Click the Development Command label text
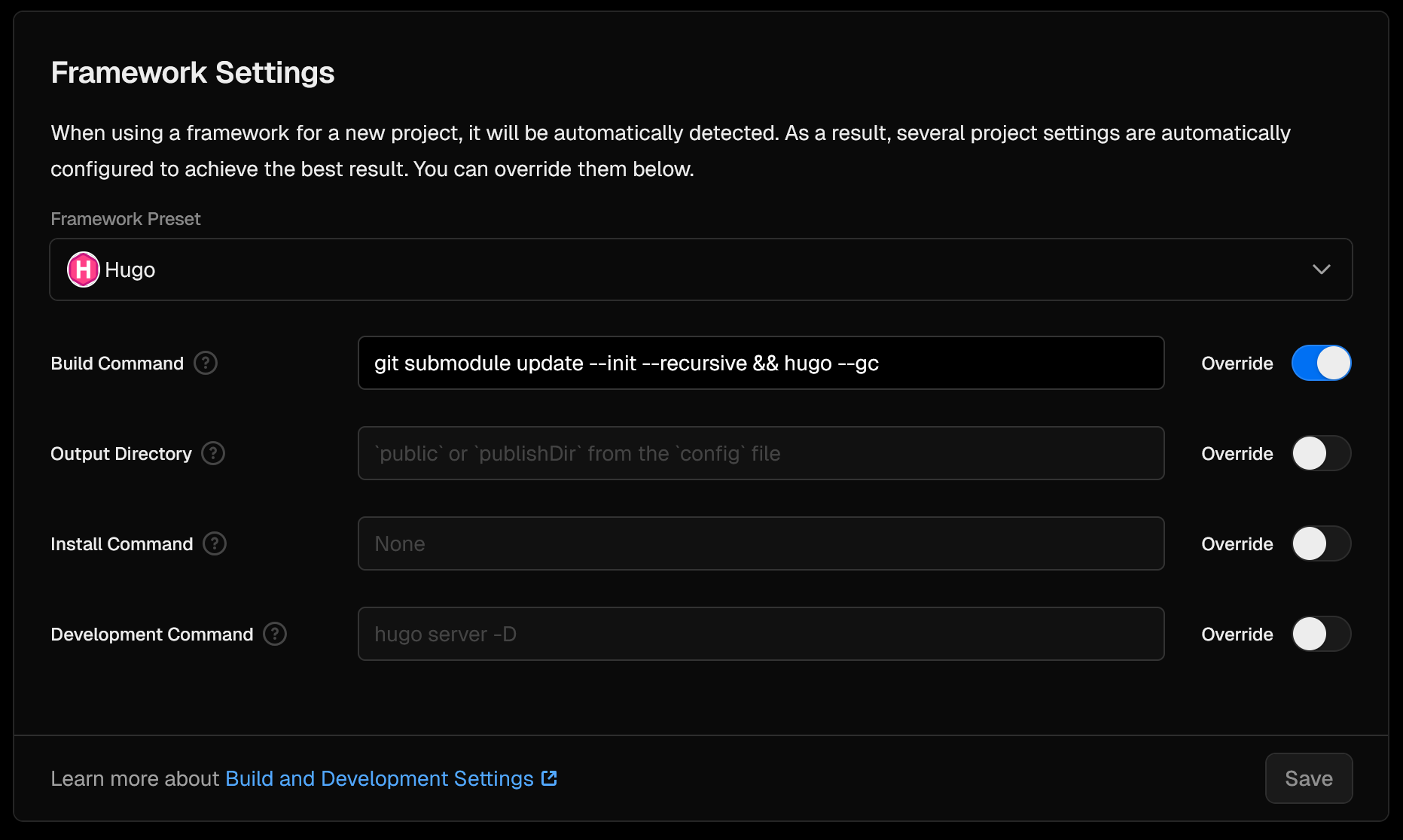This screenshot has height=840, width=1403. (x=152, y=634)
